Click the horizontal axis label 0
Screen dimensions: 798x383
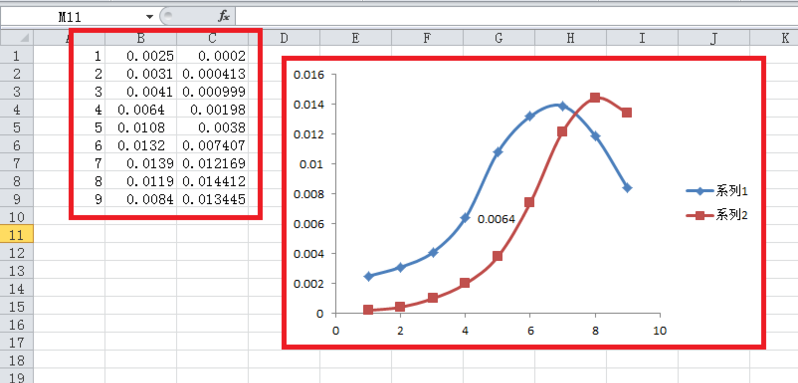[335, 331]
